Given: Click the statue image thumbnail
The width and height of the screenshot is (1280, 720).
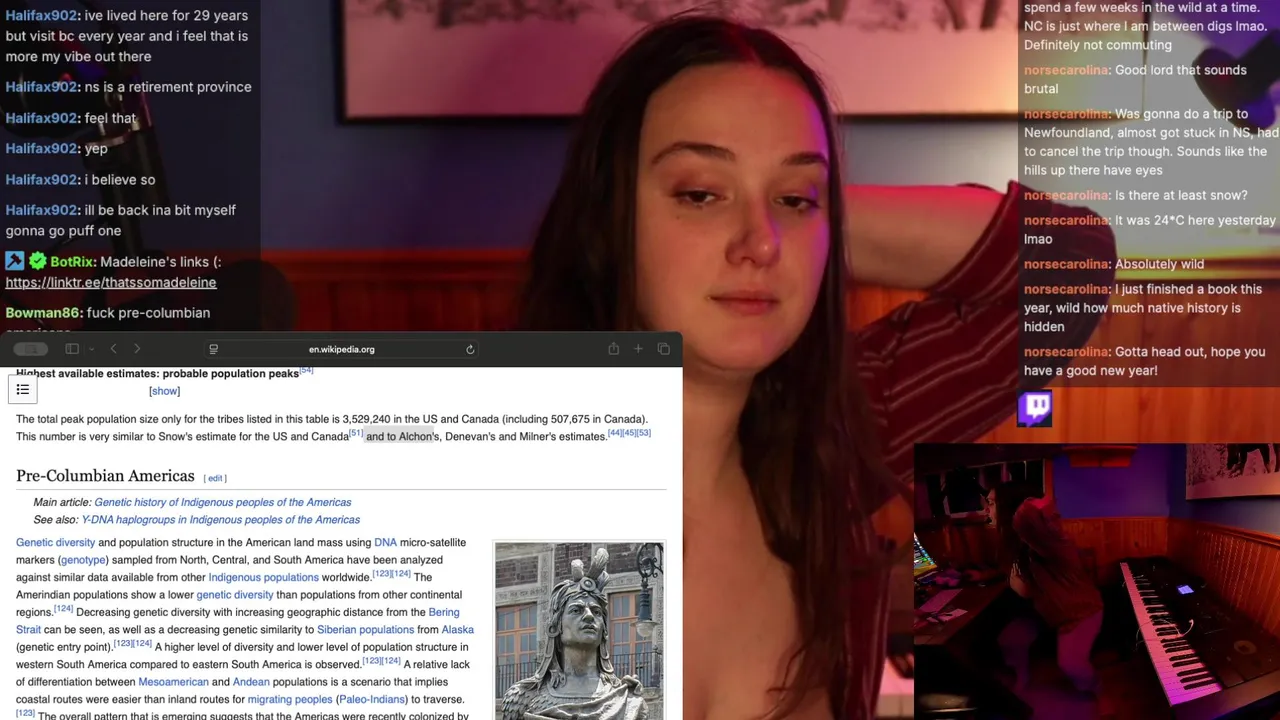Looking at the screenshot, I should [579, 631].
